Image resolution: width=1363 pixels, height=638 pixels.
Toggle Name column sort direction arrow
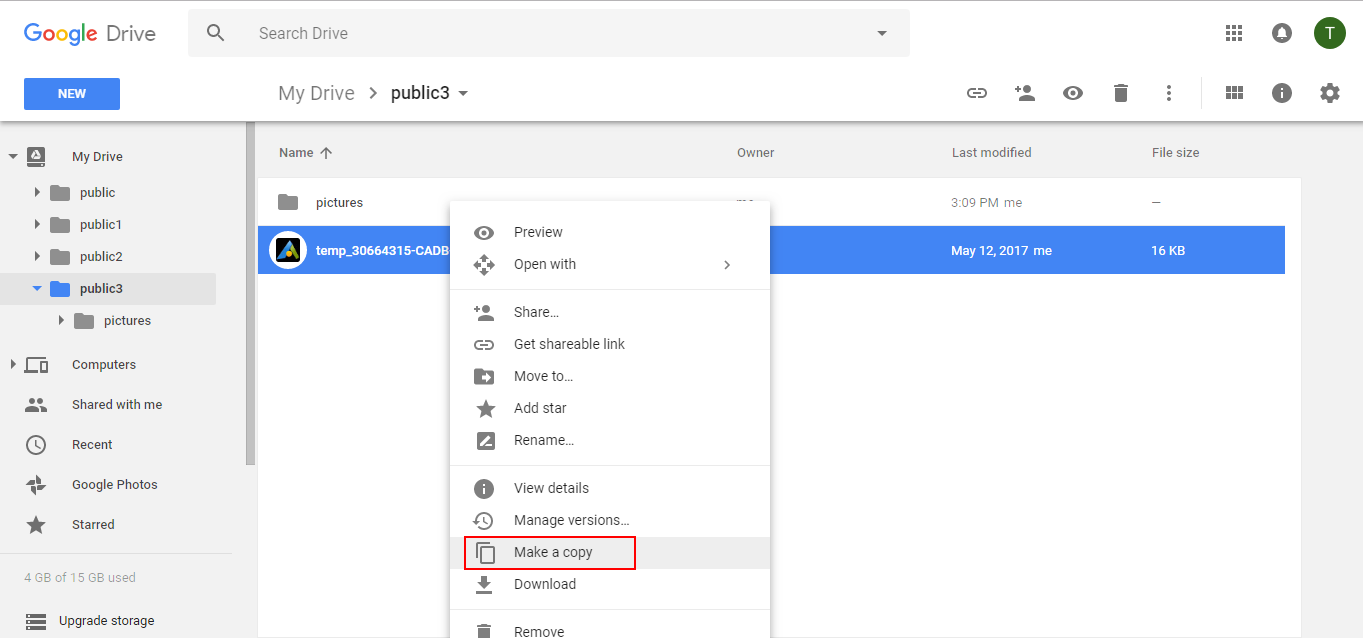(x=326, y=153)
